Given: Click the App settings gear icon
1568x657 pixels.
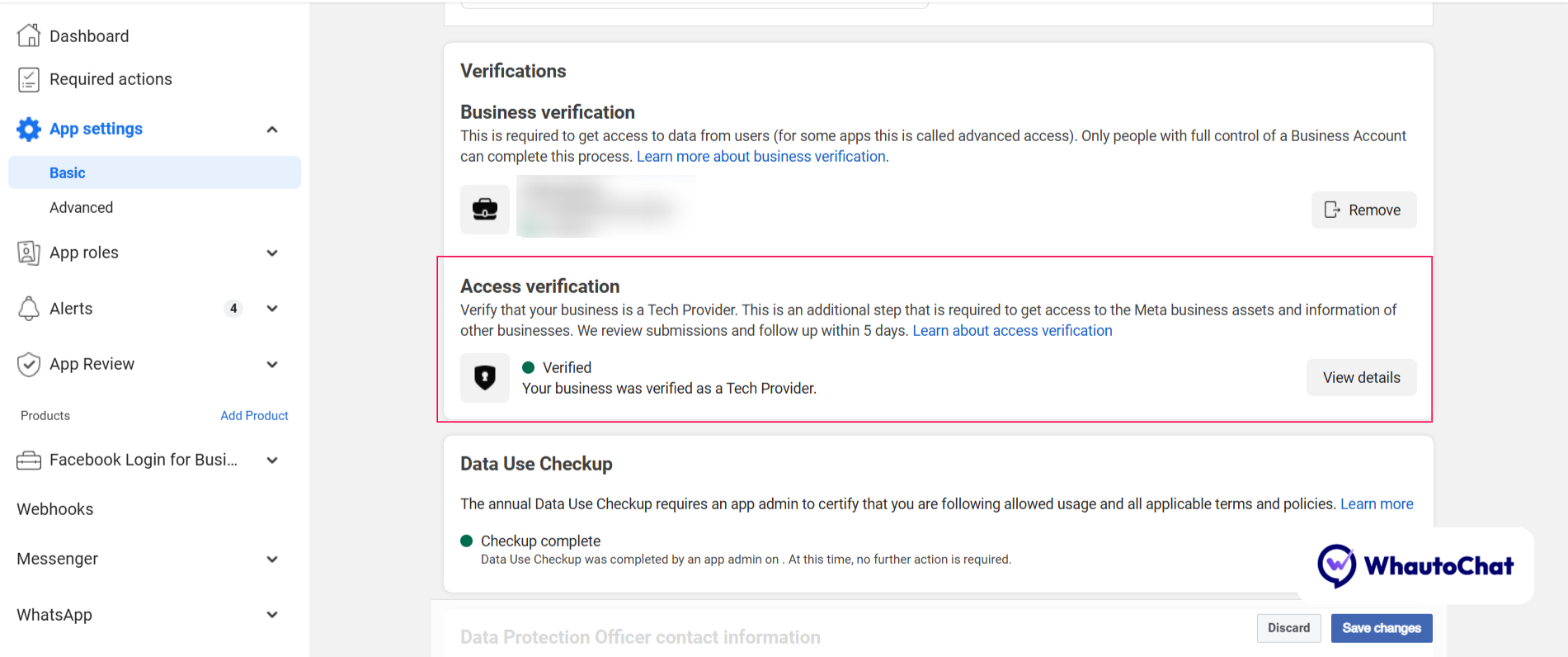Looking at the screenshot, I should click(28, 129).
